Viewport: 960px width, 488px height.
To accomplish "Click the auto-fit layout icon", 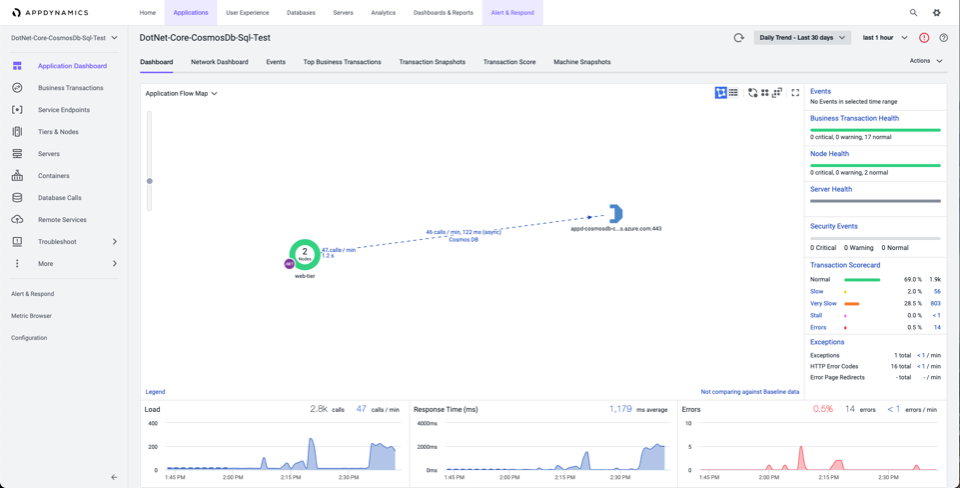I will (777, 92).
